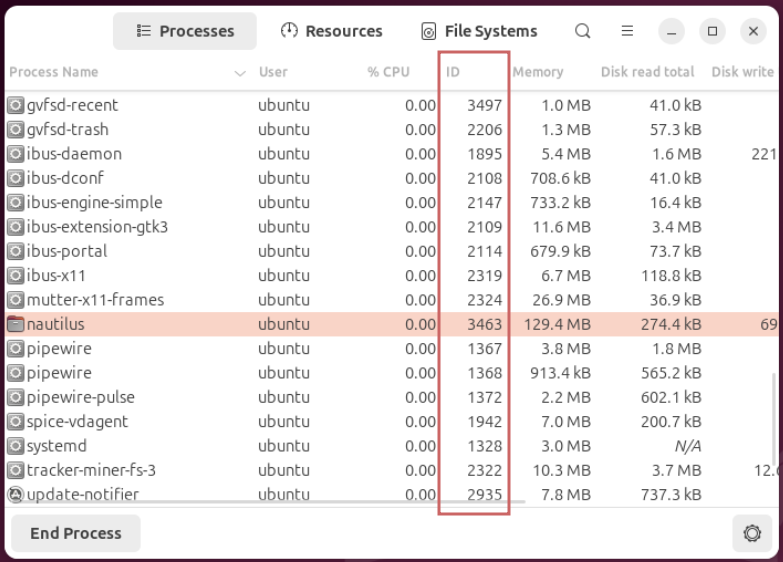
Task: Select the tracker-miner-fs-3 process name
Action: tap(91, 470)
